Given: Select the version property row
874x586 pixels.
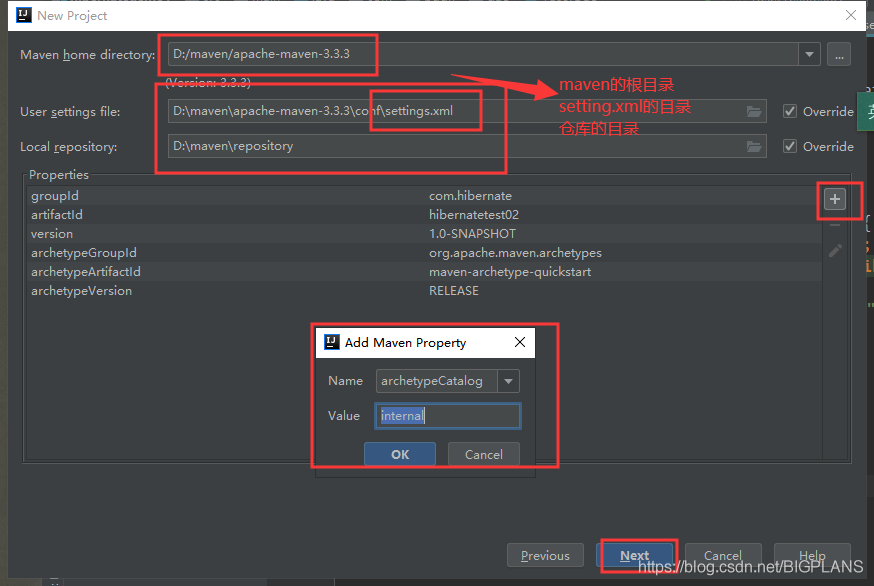Looking at the screenshot, I should pyautogui.click(x=424, y=234).
